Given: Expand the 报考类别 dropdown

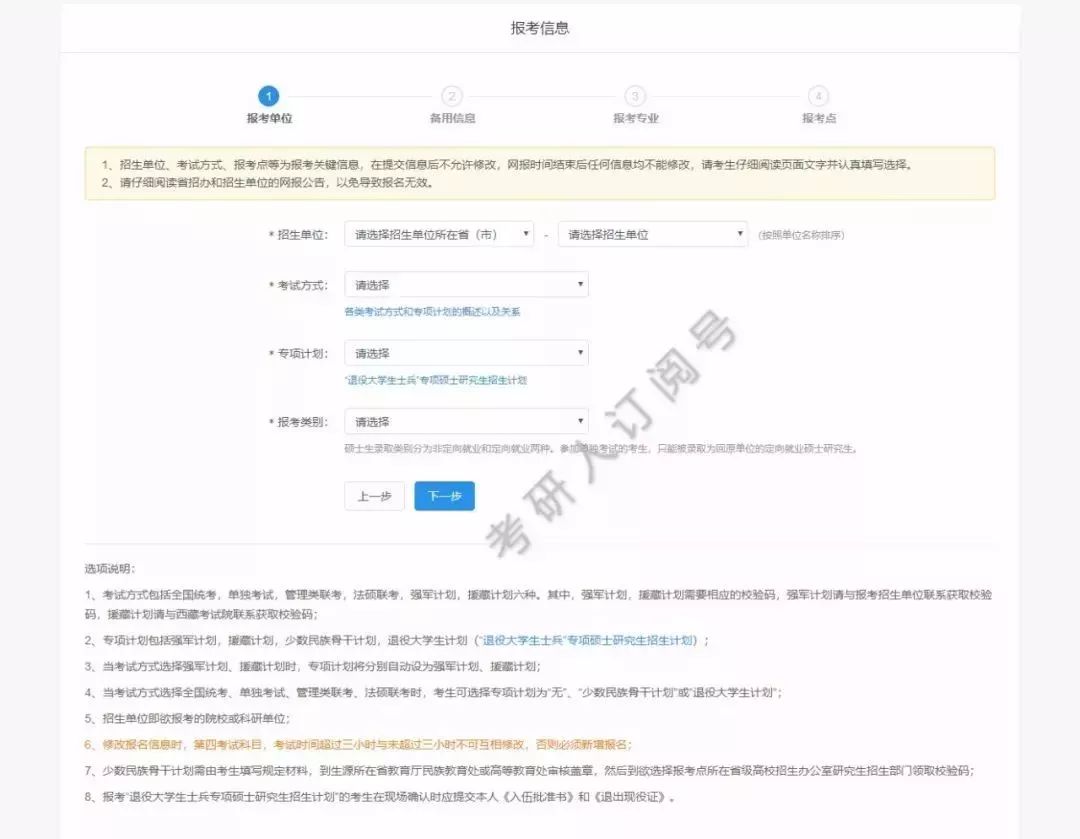Looking at the screenshot, I should click(x=466, y=422).
